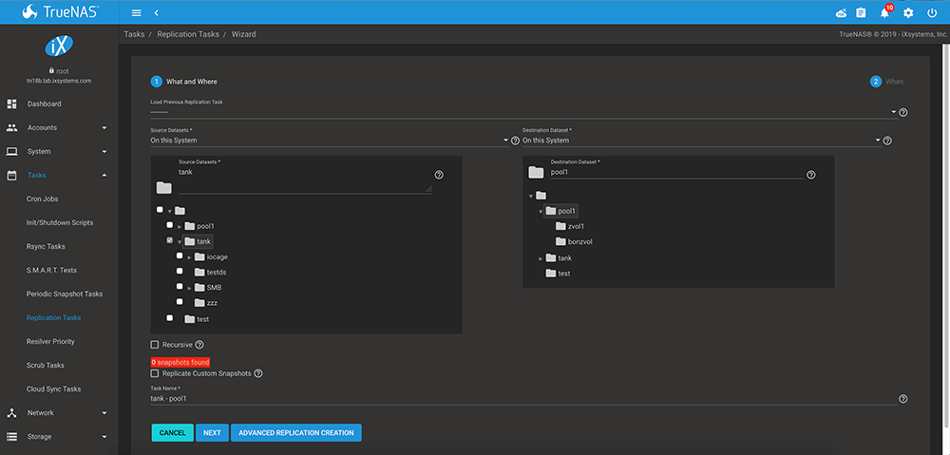The width and height of the screenshot is (950, 455).
Task: Click ADVANCED REPLICATION CREATION button
Action: click(296, 433)
